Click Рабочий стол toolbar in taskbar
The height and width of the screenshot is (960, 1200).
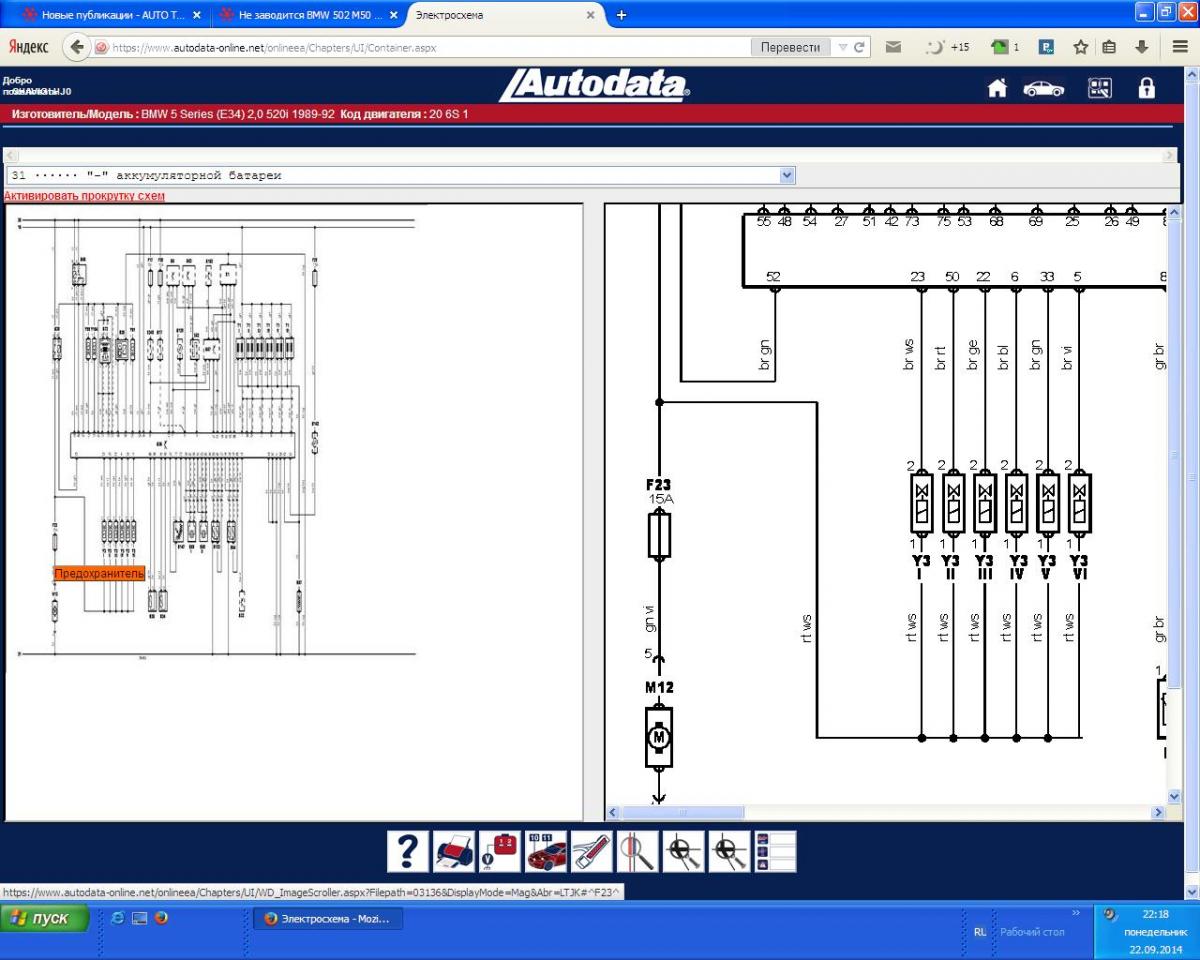click(1033, 931)
